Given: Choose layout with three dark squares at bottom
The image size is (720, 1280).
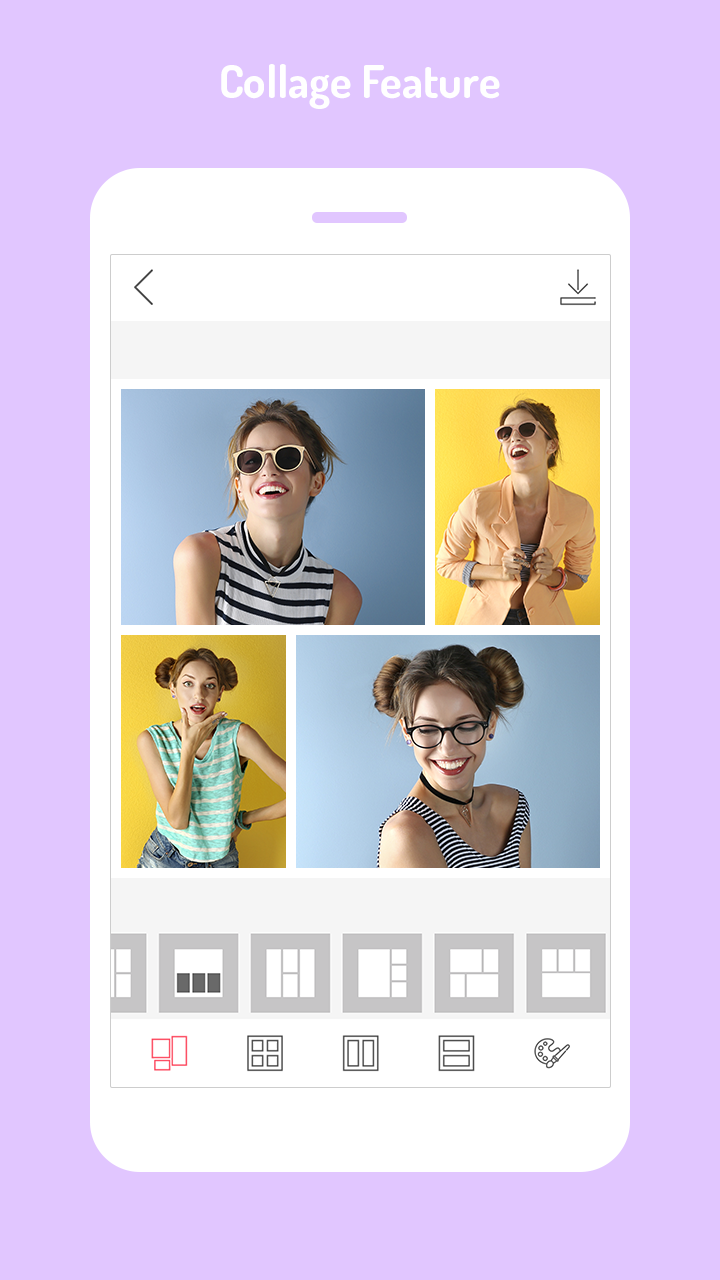Looking at the screenshot, I should pyautogui.click(x=198, y=973).
